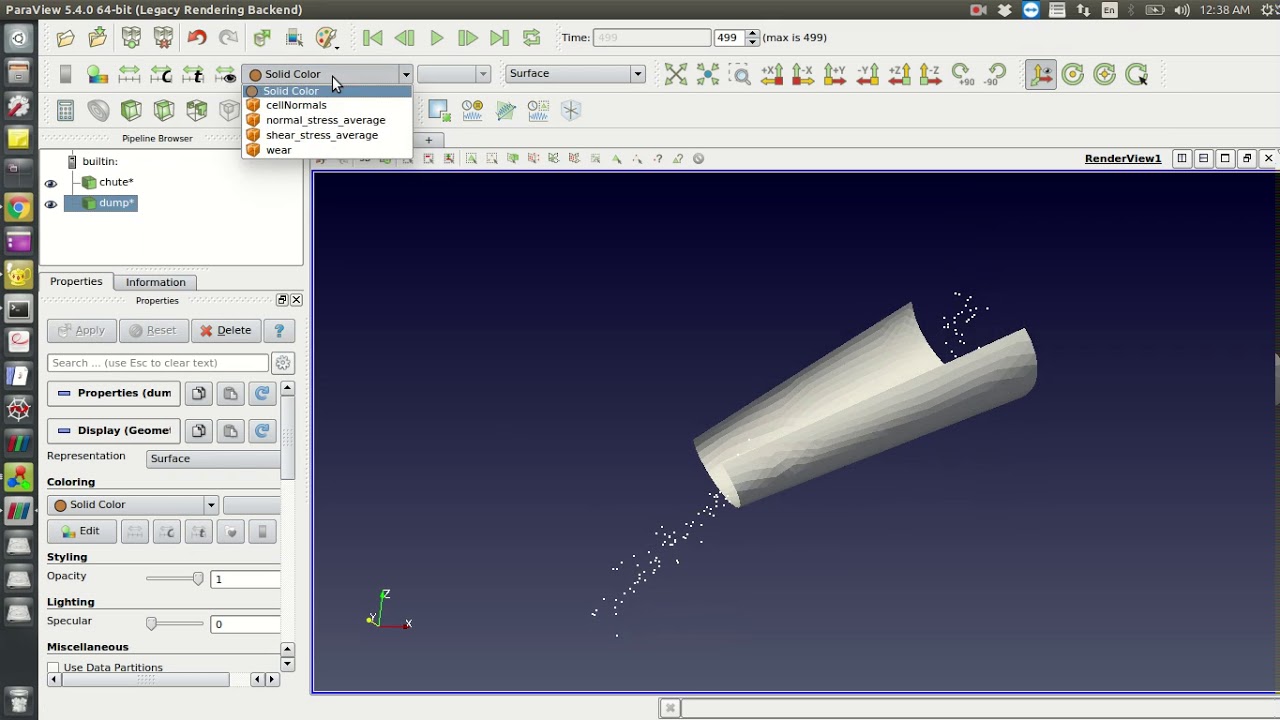Open Representation Surface dropdown in Properties
Viewport: 1280px width, 720px height.
pyautogui.click(x=213, y=458)
